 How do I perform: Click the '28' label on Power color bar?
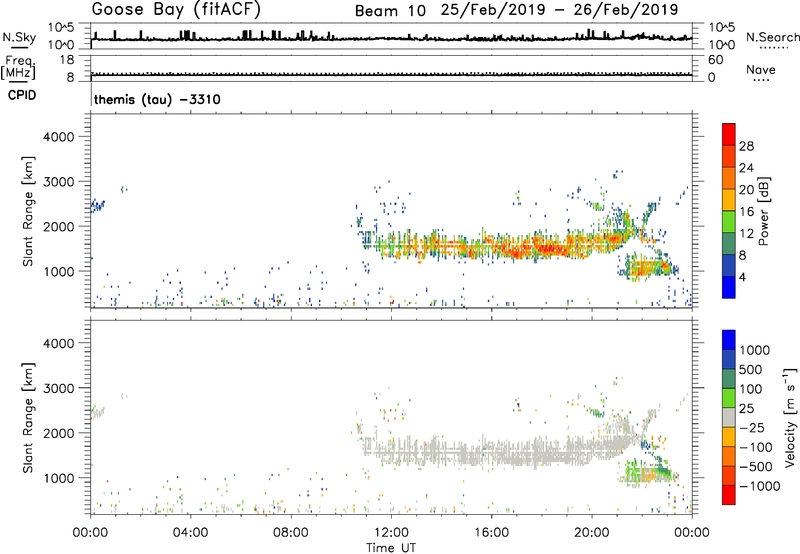[x=746, y=146]
